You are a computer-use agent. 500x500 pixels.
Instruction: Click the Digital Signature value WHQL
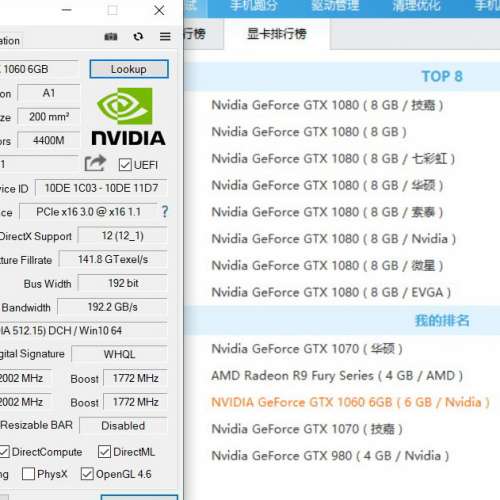[120, 354]
